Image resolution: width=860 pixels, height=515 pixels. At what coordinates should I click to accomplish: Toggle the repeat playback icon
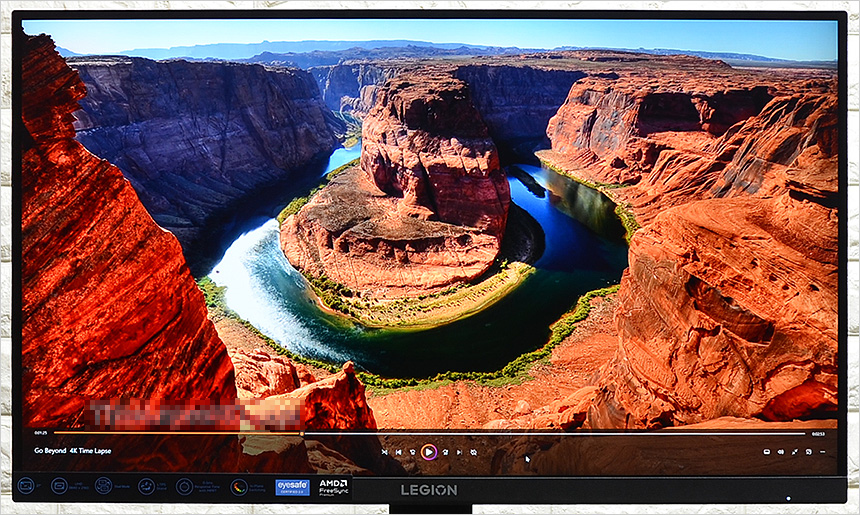tap(473, 452)
